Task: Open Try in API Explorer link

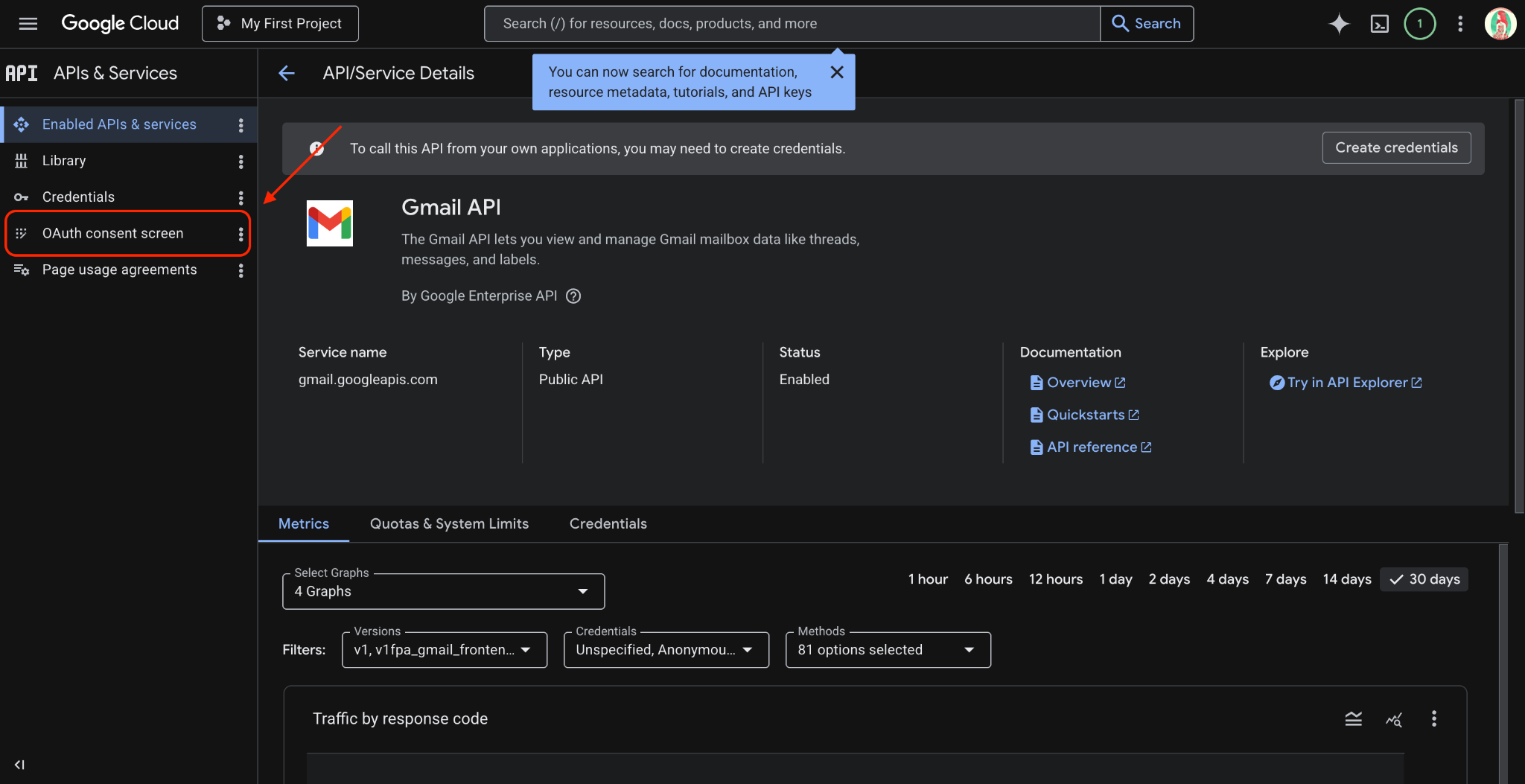Action: (1346, 383)
